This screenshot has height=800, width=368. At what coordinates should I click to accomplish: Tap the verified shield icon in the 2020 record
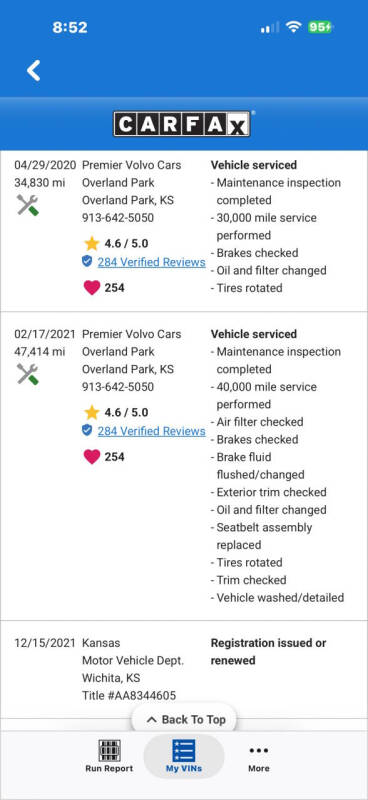[87, 262]
